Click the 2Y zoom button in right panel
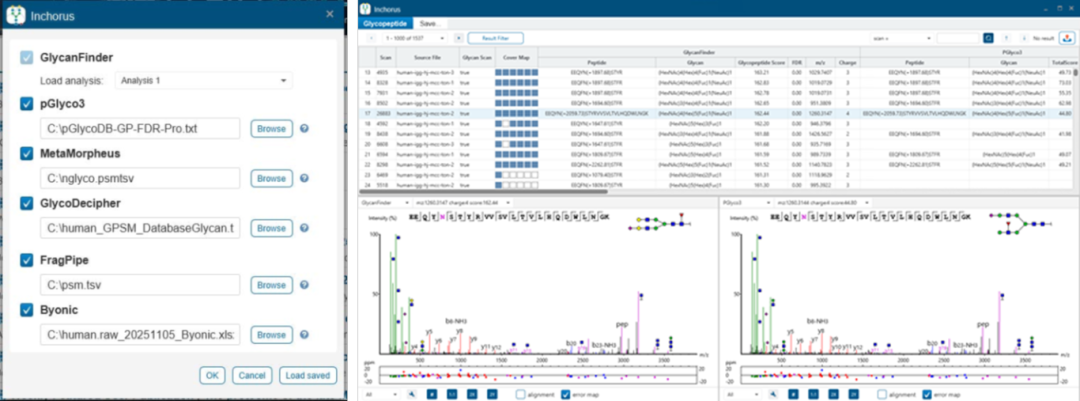This screenshot has height=401, width=1080. coord(853,394)
